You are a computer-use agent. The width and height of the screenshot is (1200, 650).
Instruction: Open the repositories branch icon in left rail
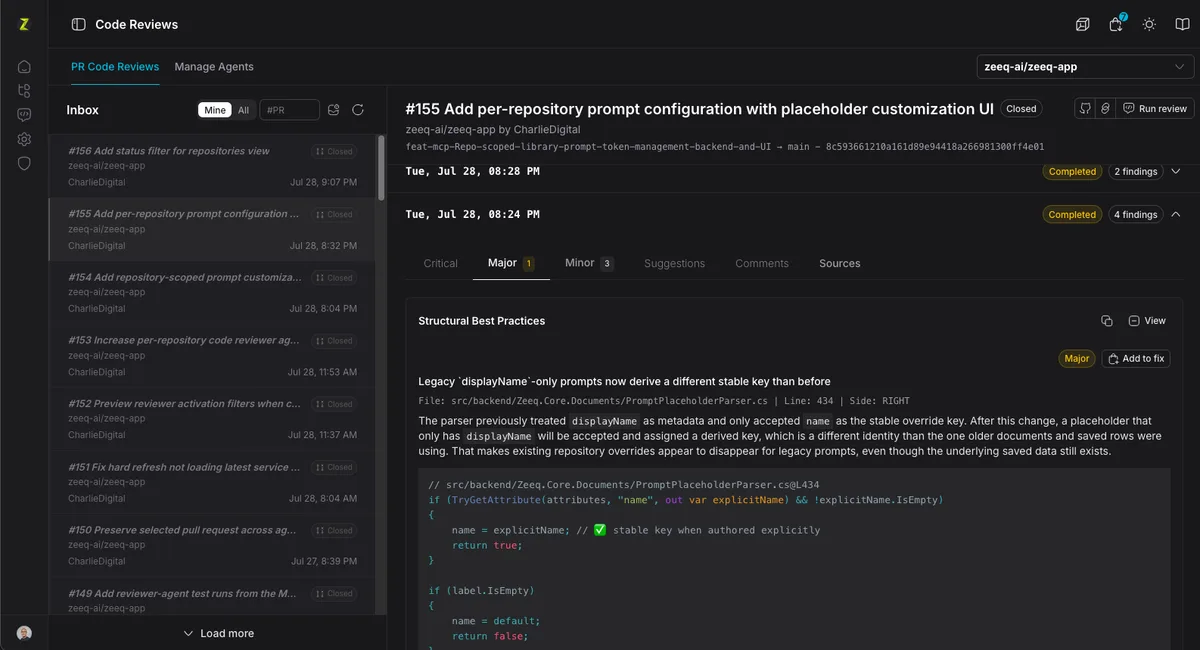point(24,91)
